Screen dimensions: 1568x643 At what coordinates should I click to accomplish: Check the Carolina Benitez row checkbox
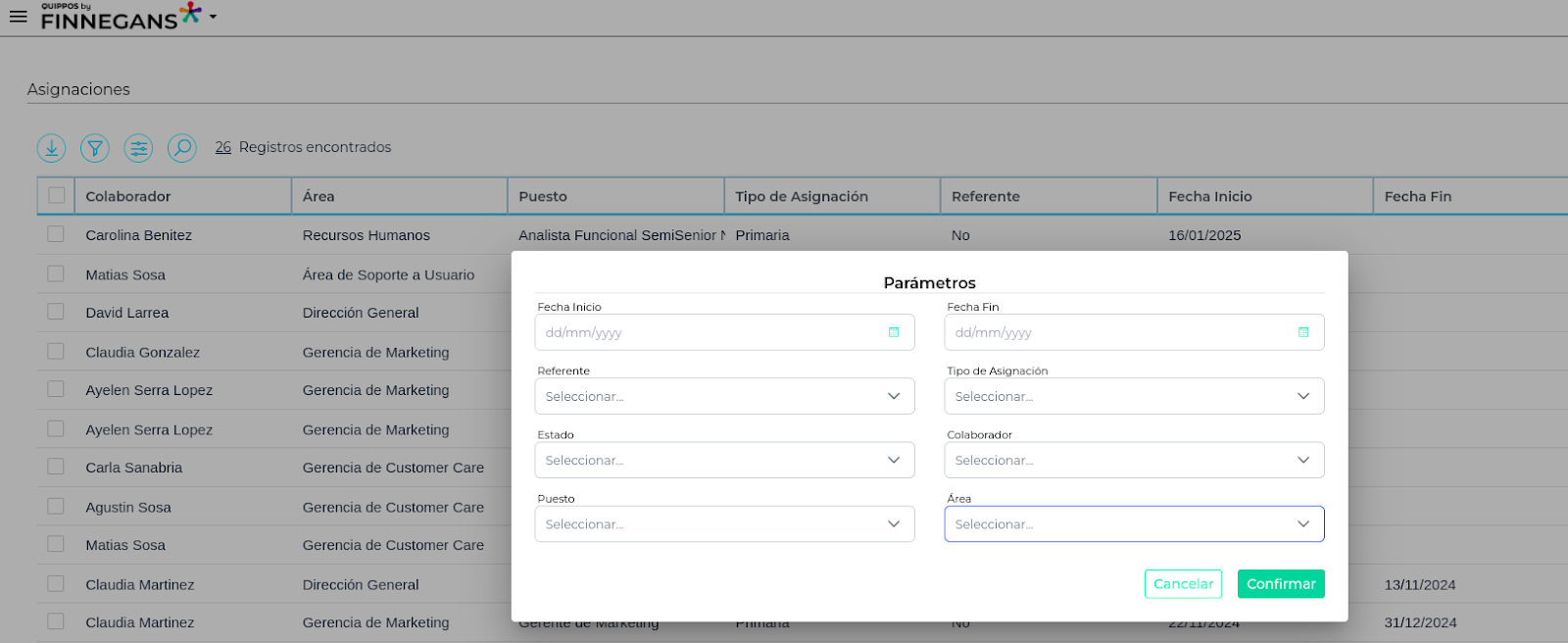click(56, 234)
